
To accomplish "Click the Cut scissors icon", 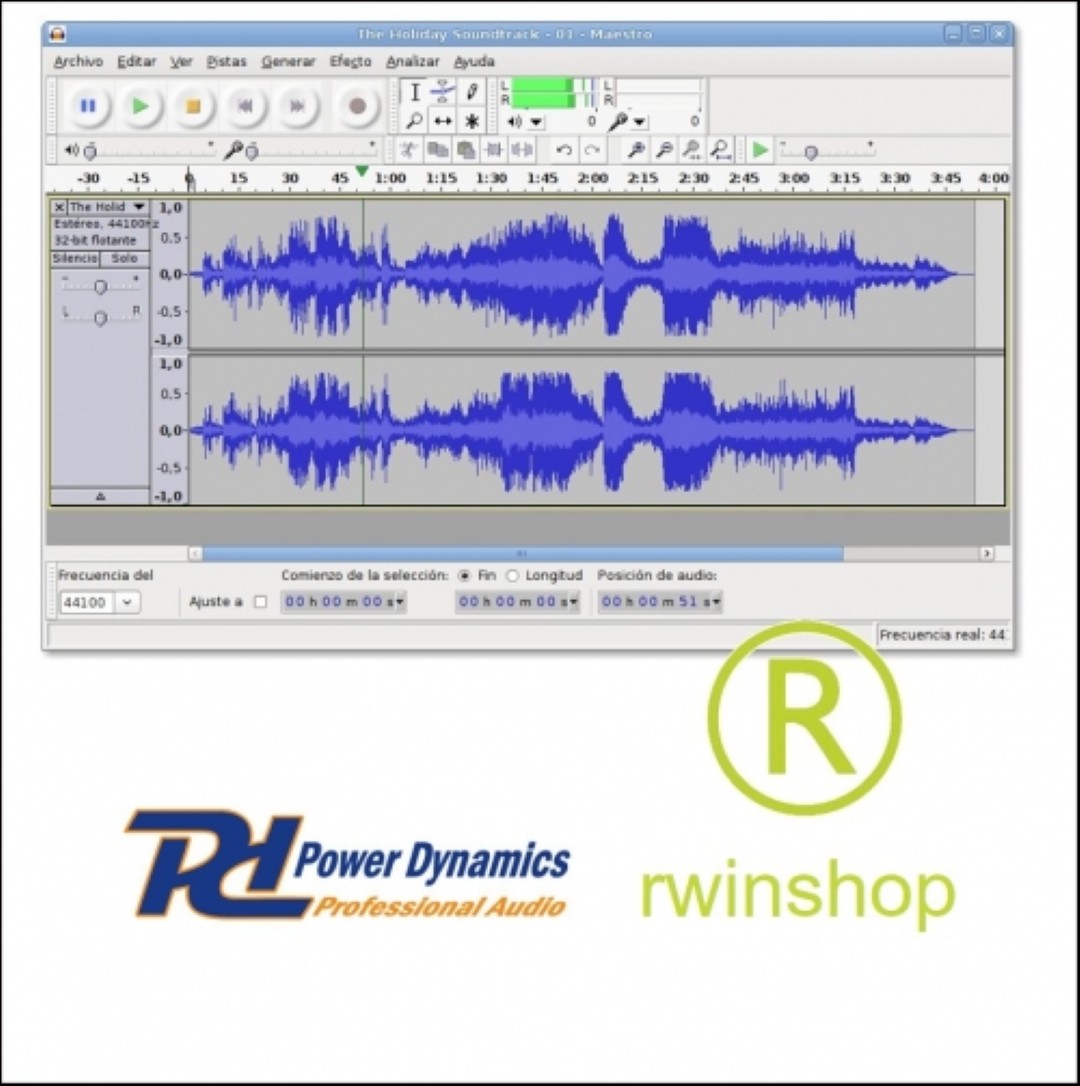I will 409,150.
